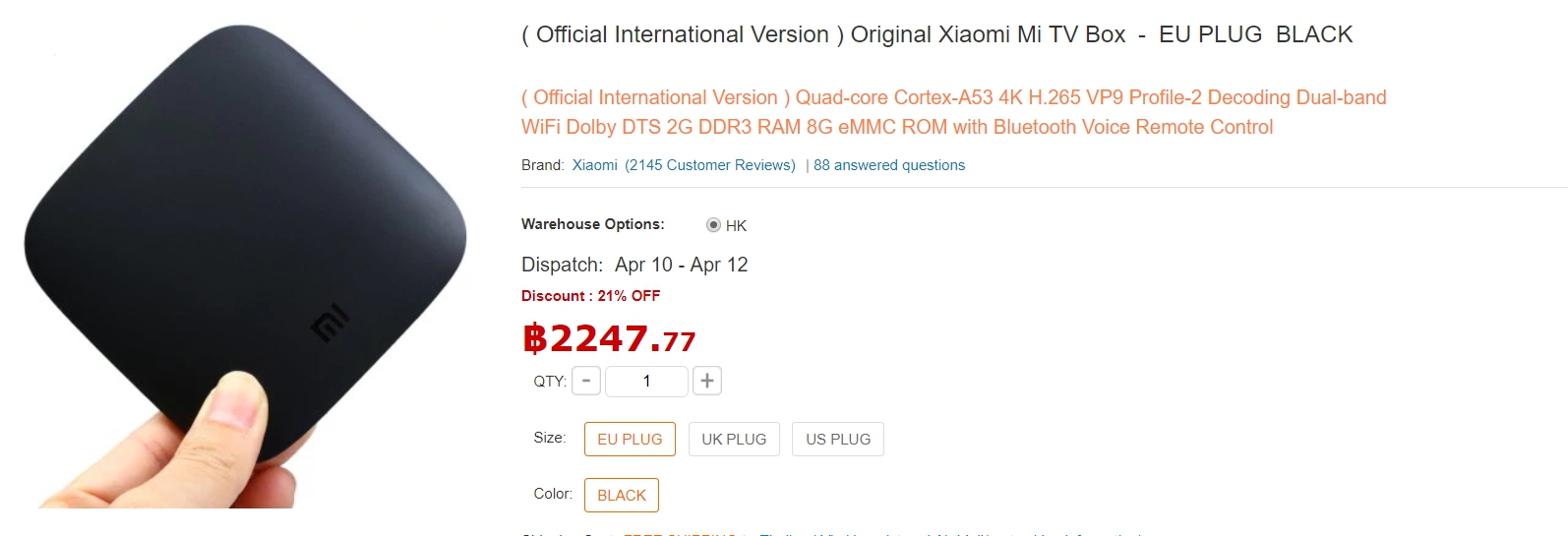Click the product title heading
The width and height of the screenshot is (1568, 536).
click(937, 34)
